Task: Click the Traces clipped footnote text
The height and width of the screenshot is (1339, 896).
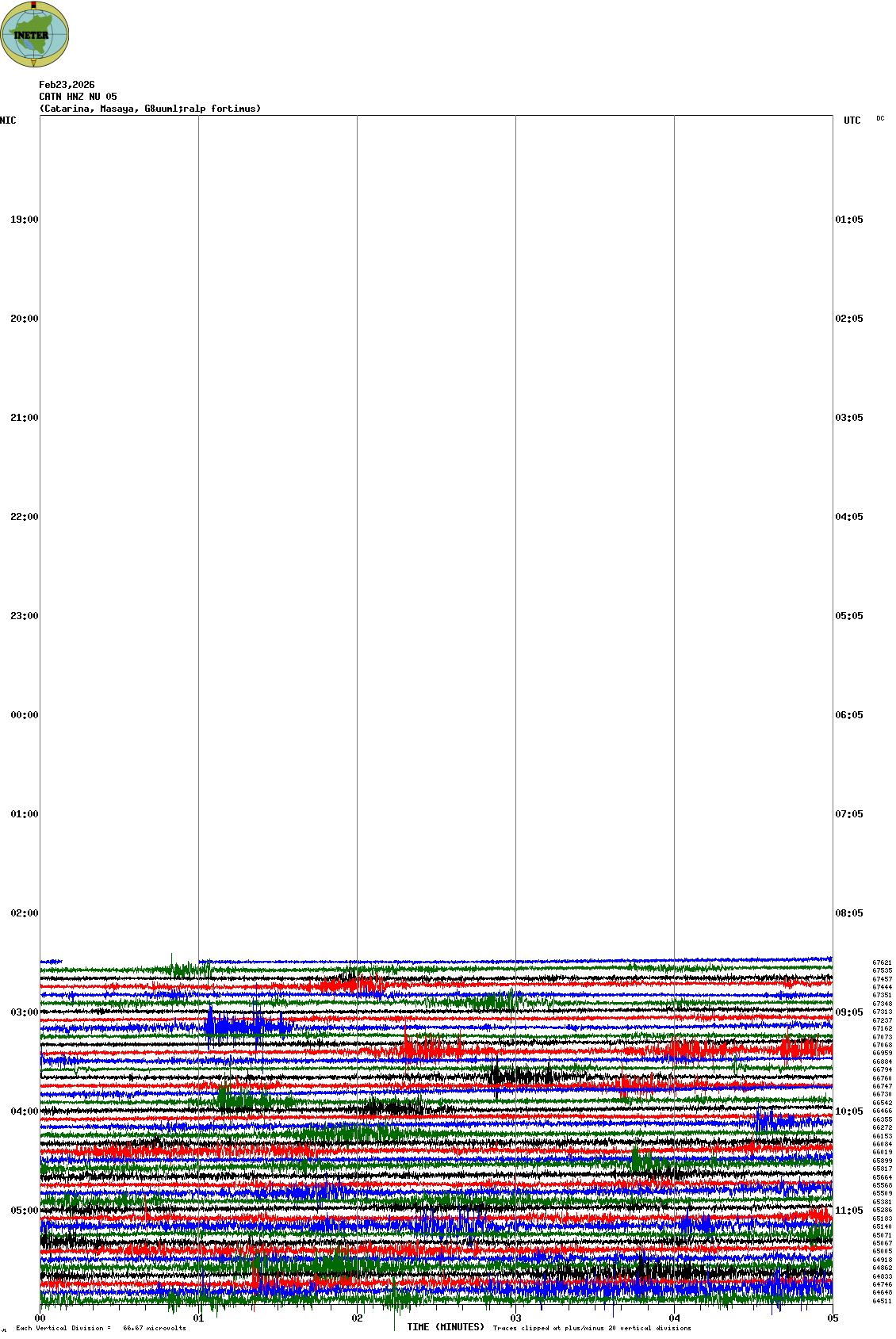Action: pyautogui.click(x=592, y=1328)
